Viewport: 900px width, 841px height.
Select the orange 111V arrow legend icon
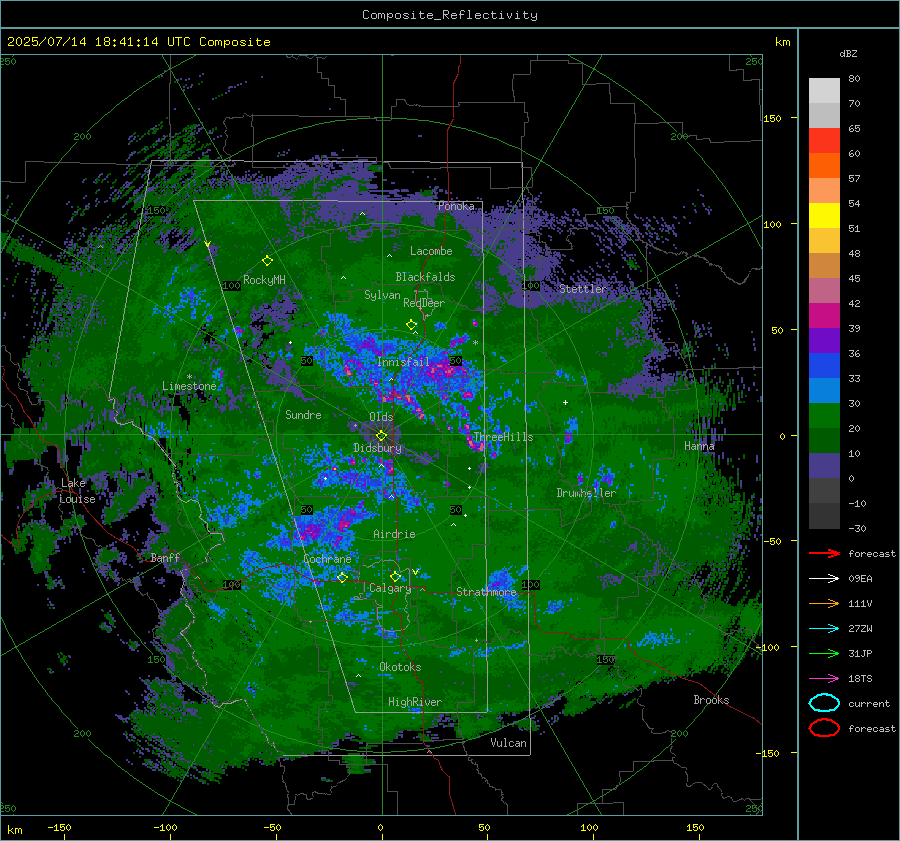[824, 603]
